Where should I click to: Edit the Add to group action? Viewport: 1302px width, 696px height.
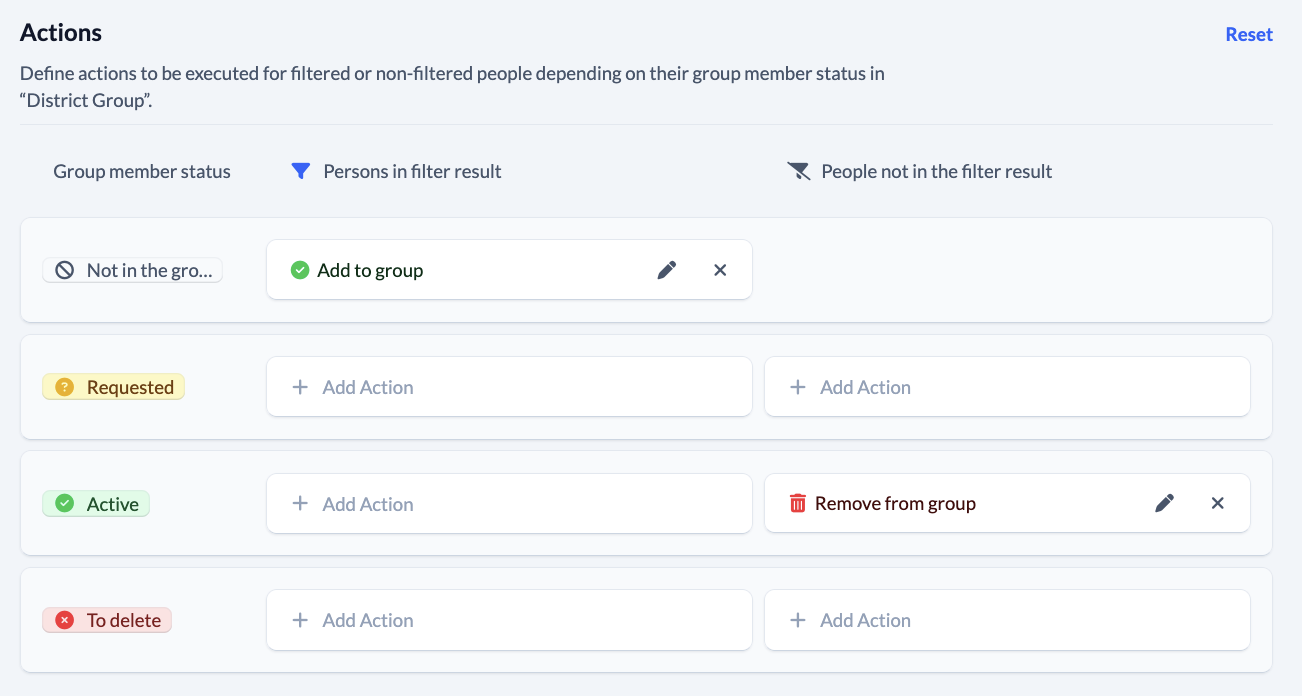point(667,270)
